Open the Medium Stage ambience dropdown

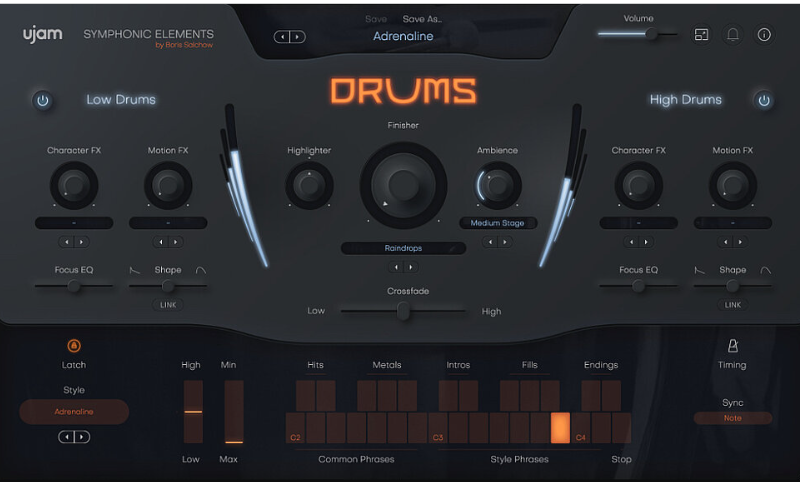[497, 223]
